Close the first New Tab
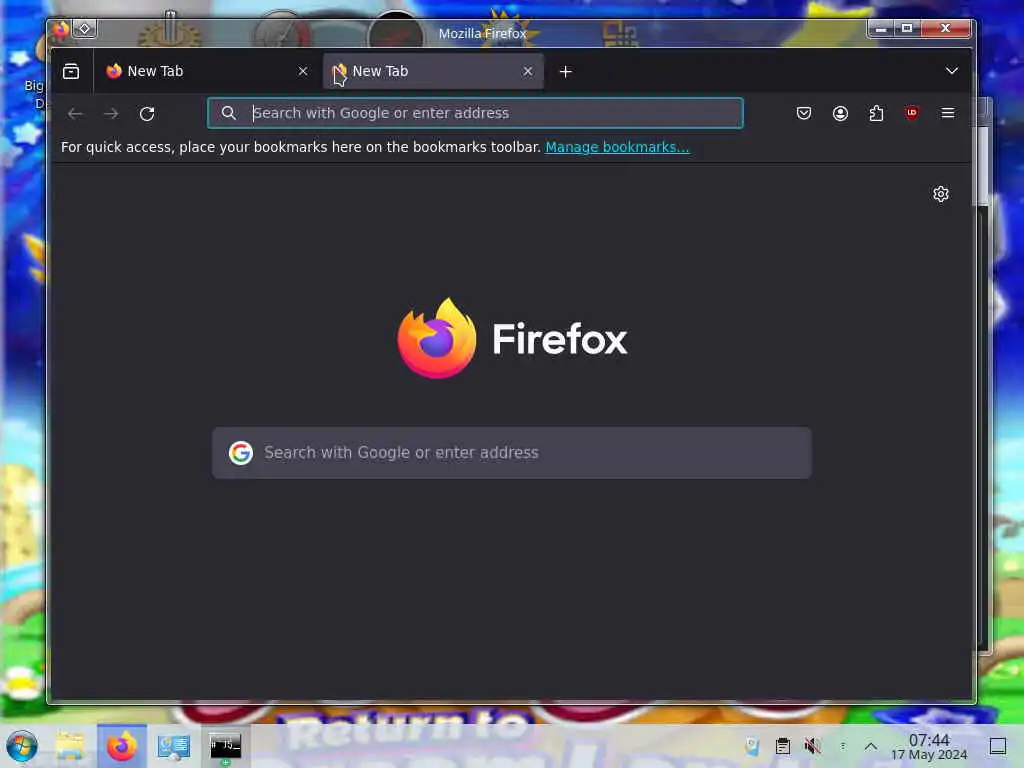Viewport: 1024px width, 768px height. point(302,71)
